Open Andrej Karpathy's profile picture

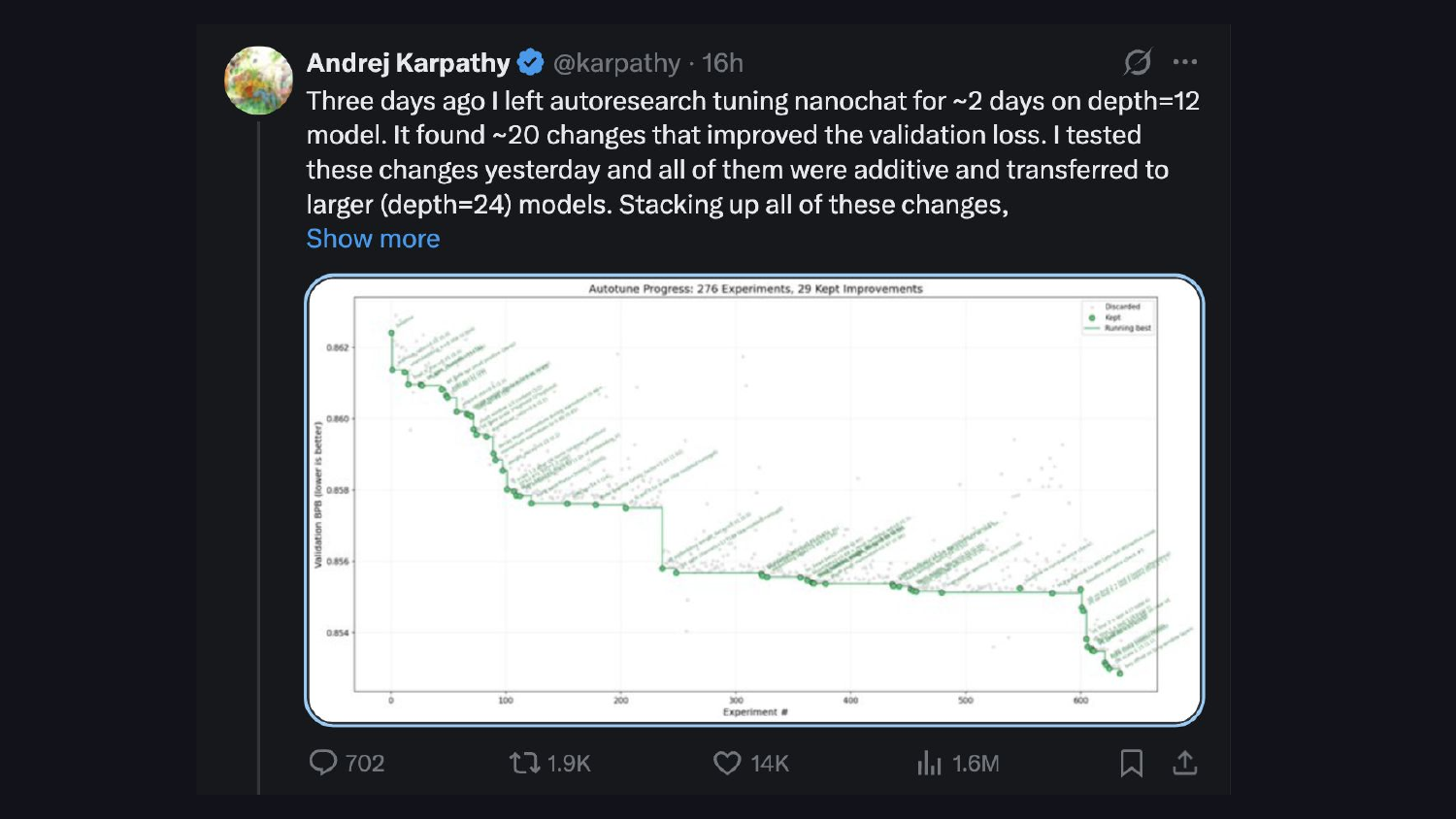[258, 81]
